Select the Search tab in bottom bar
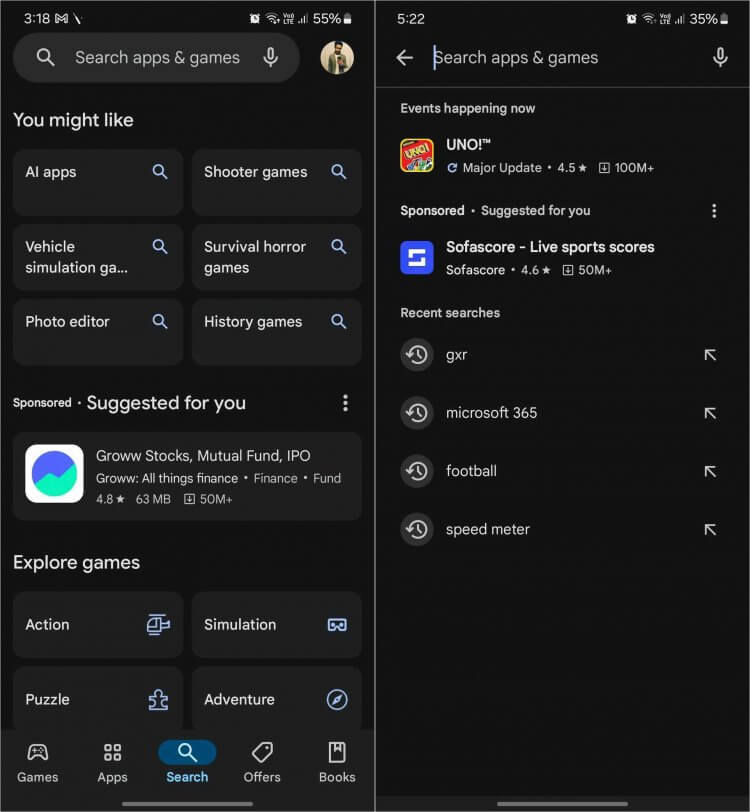The height and width of the screenshot is (812, 750). coord(187,762)
